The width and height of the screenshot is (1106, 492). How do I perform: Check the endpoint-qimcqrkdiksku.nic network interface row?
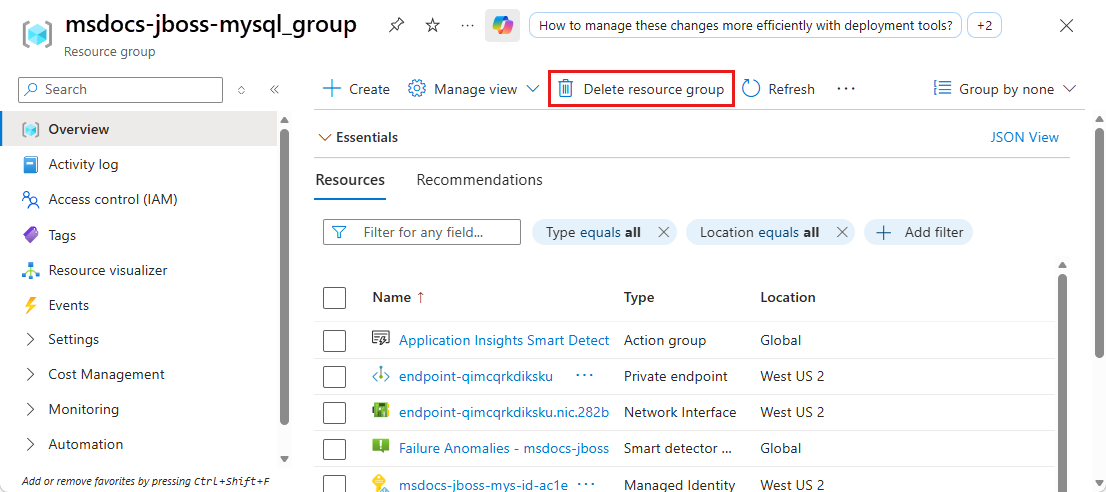(x=334, y=412)
